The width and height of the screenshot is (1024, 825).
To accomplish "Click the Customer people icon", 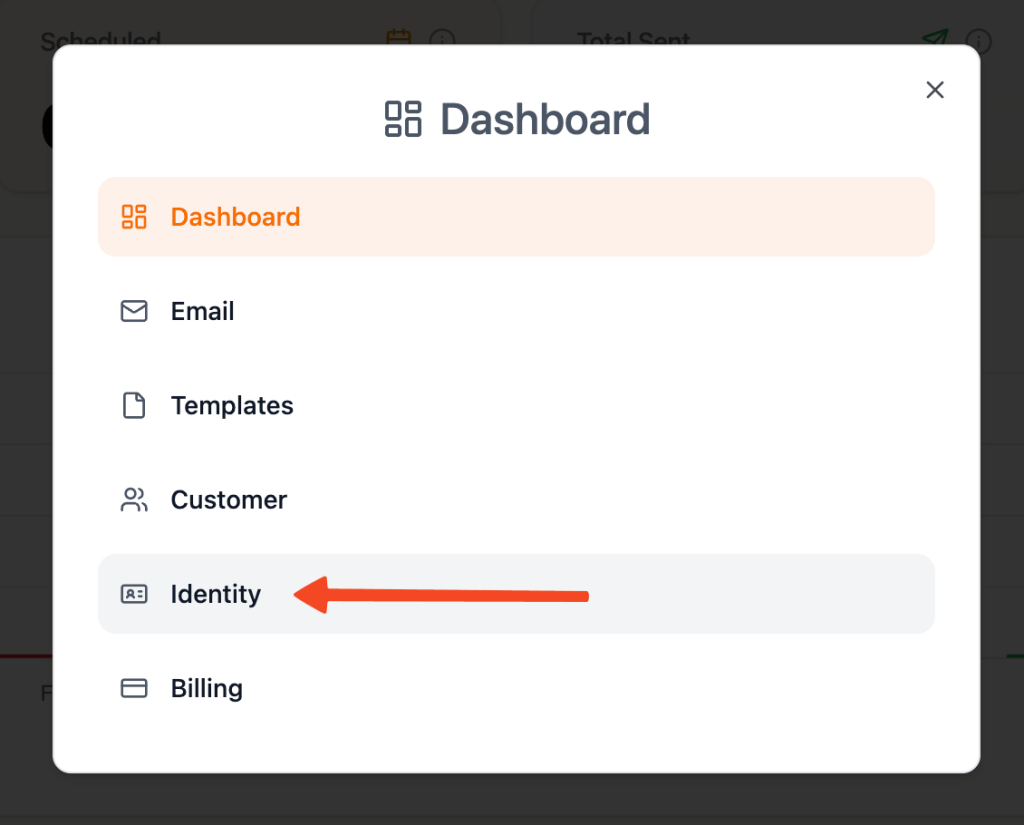I will (x=134, y=500).
